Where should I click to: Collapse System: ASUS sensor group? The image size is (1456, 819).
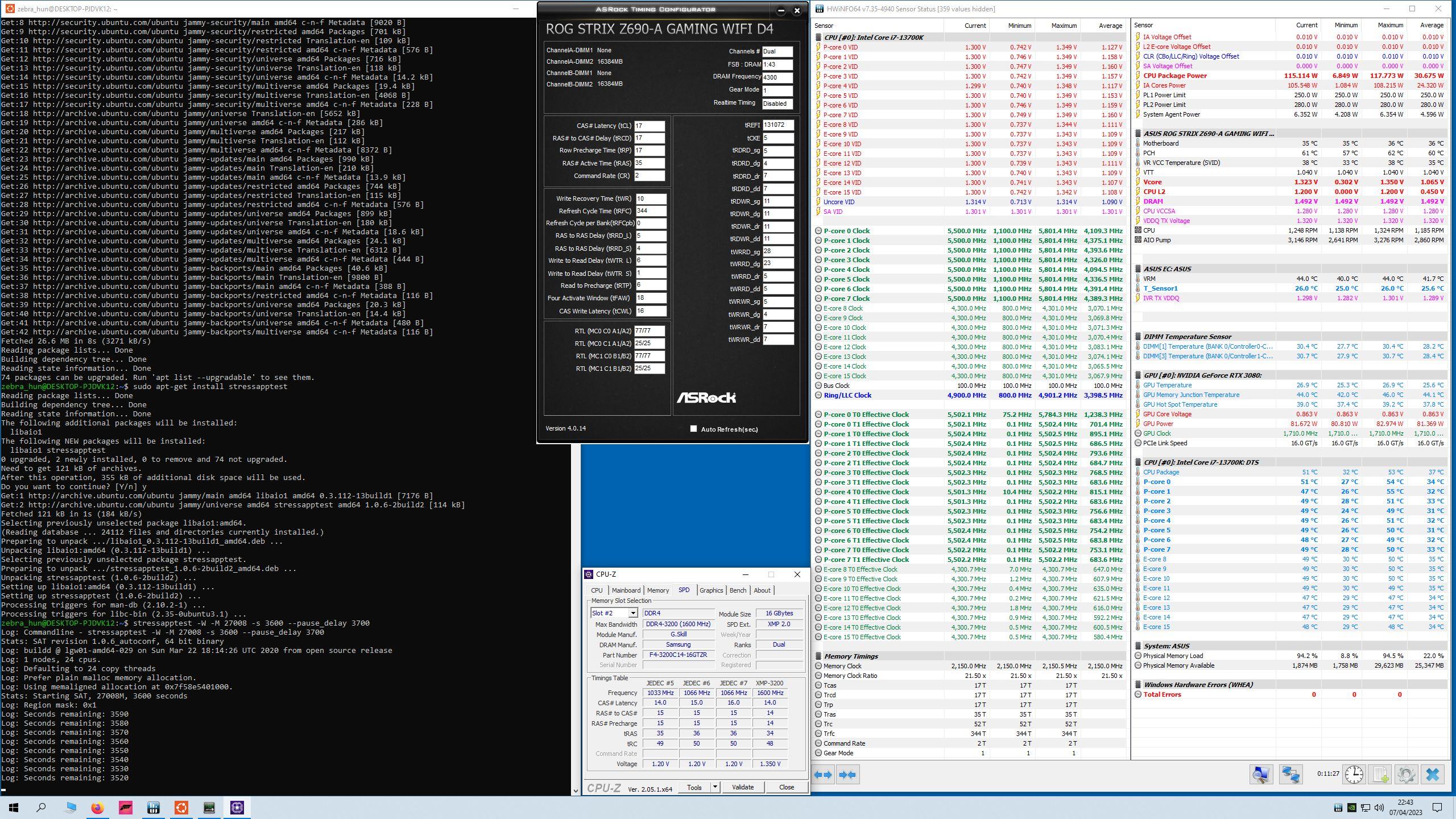tap(1138, 646)
